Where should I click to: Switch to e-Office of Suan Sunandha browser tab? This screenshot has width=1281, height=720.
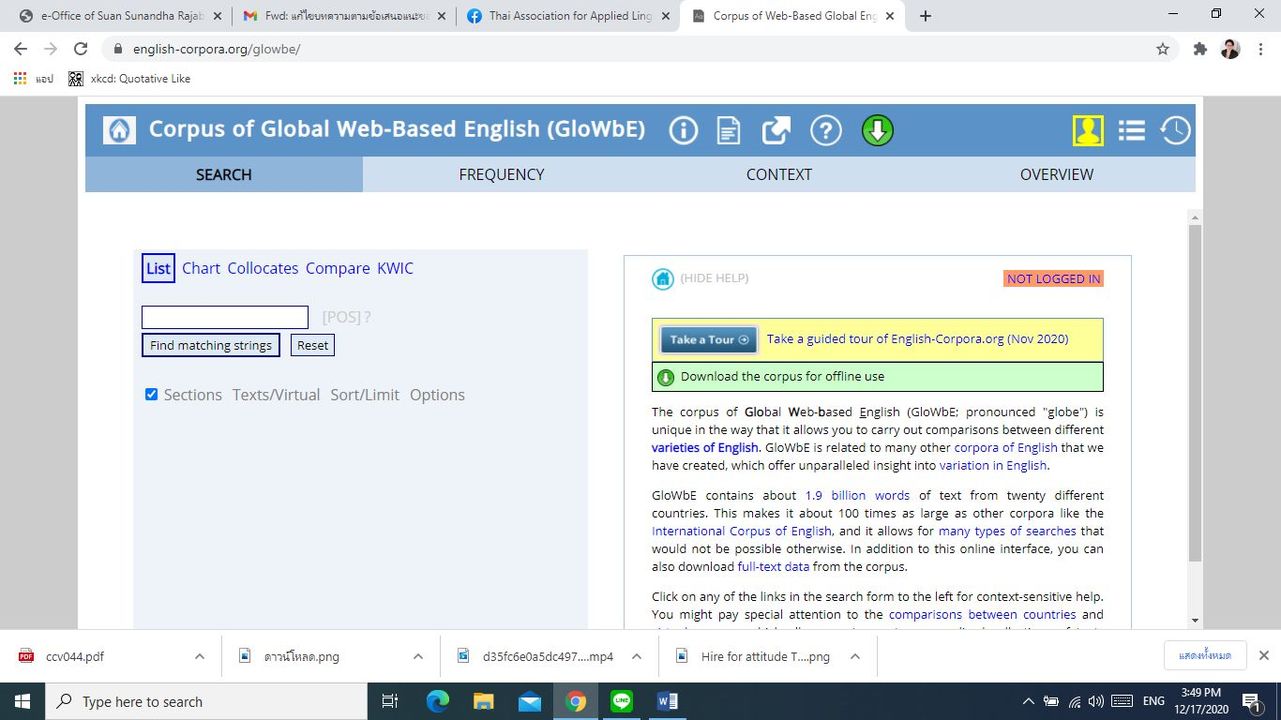(120, 16)
